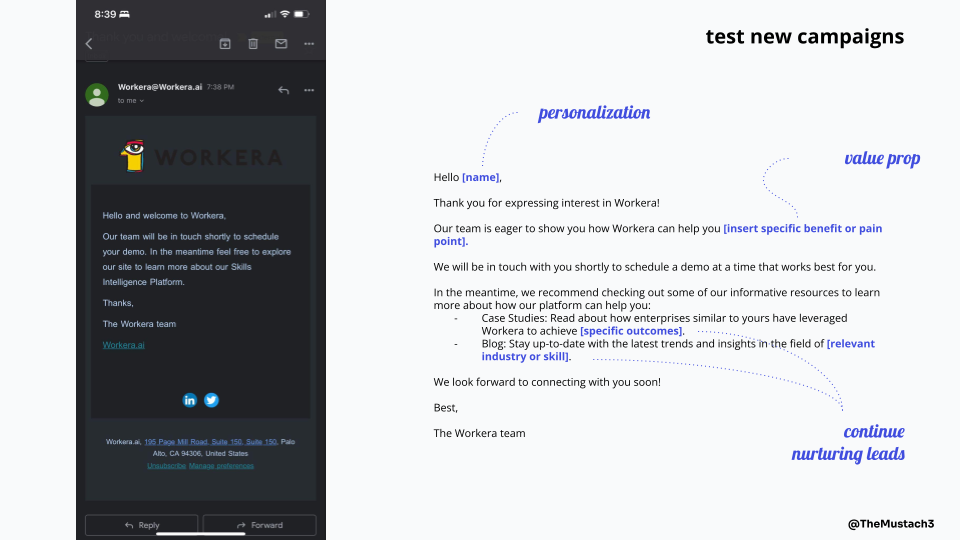Click 'Hello and welcome to Workera,' line
Screen dimensions: 960x540
tap(164, 216)
